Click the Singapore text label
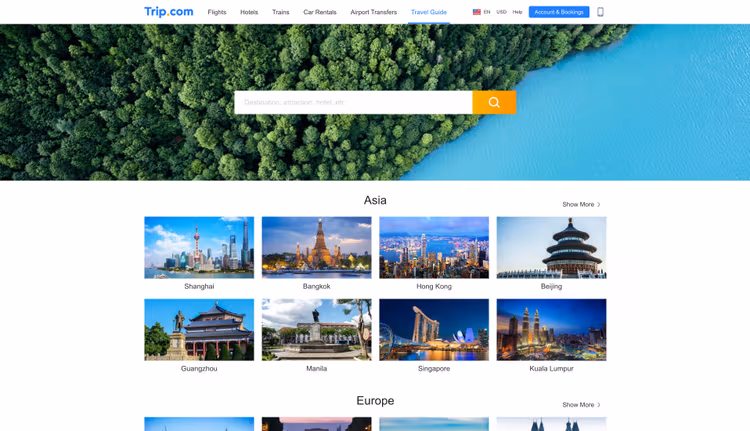This screenshot has width=750, height=431. (x=434, y=369)
